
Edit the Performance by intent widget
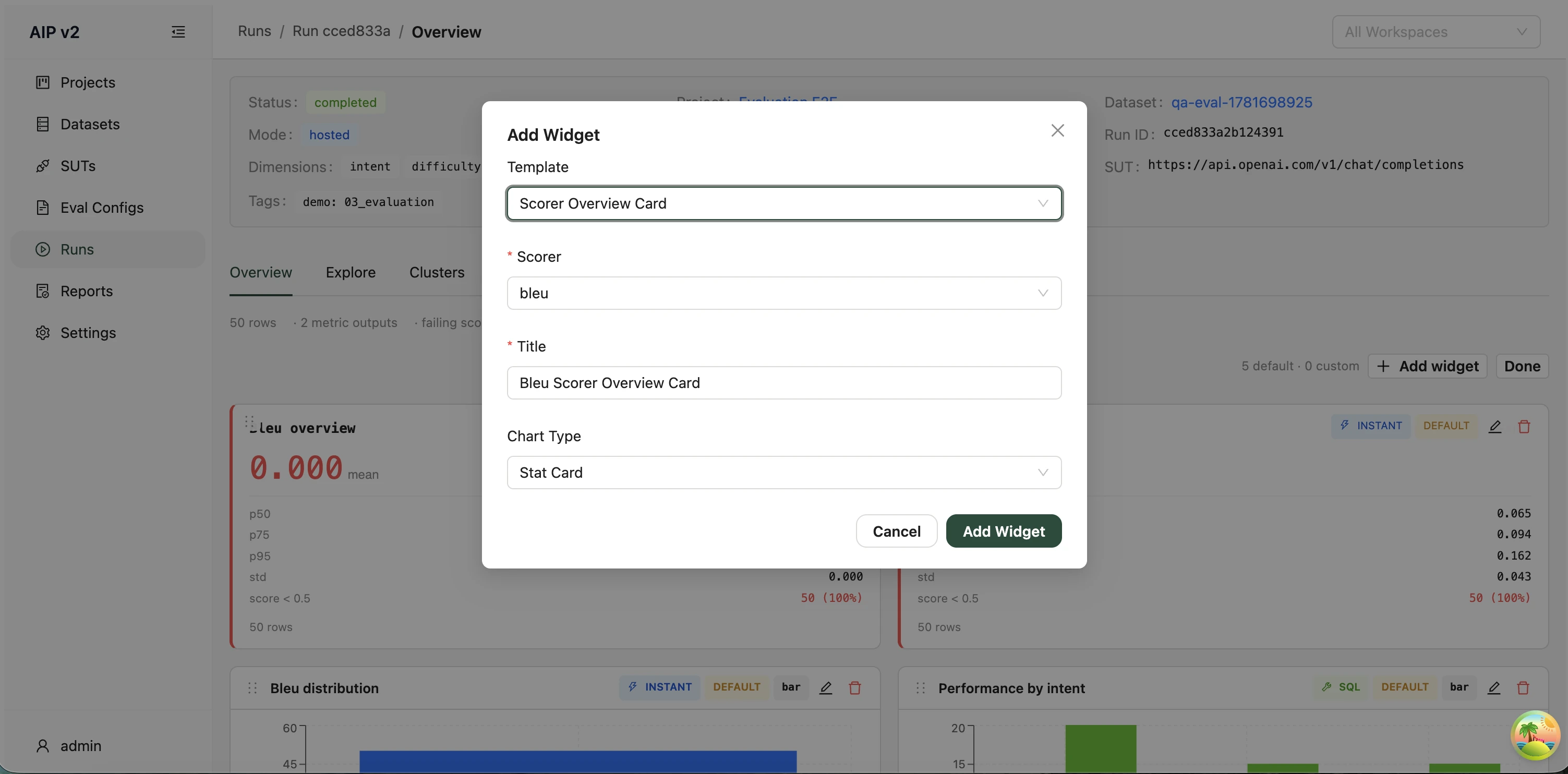pos(1494,687)
